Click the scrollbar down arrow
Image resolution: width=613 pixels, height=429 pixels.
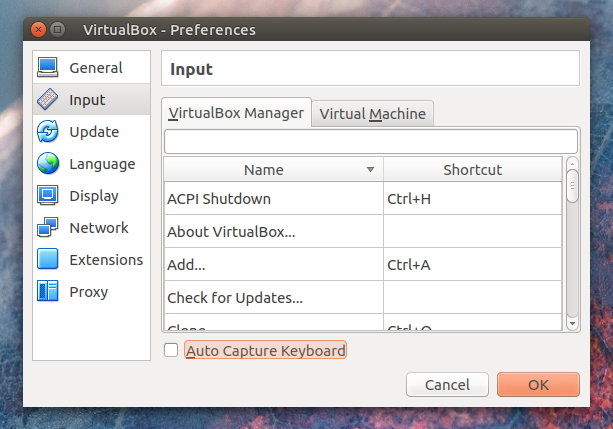[x=572, y=324]
